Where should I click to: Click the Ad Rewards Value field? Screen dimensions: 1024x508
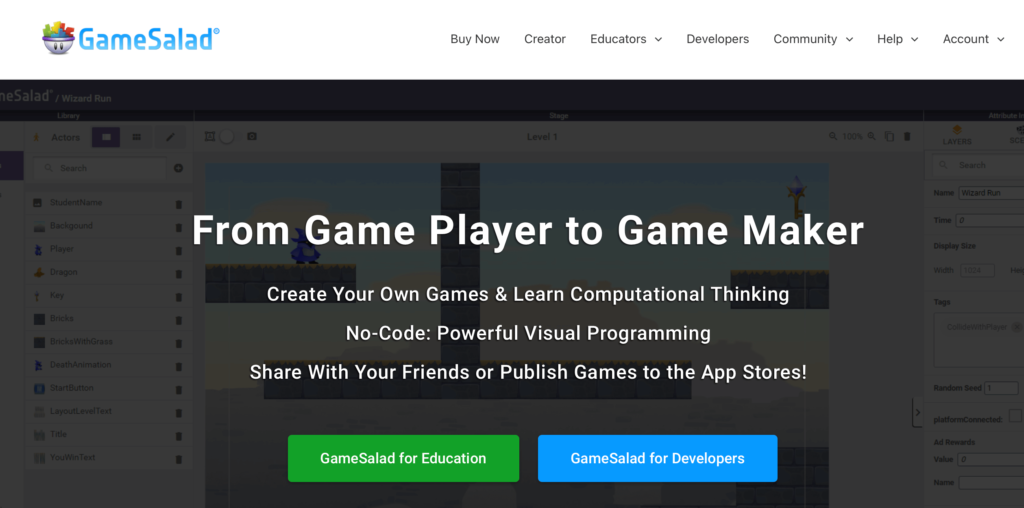991,460
